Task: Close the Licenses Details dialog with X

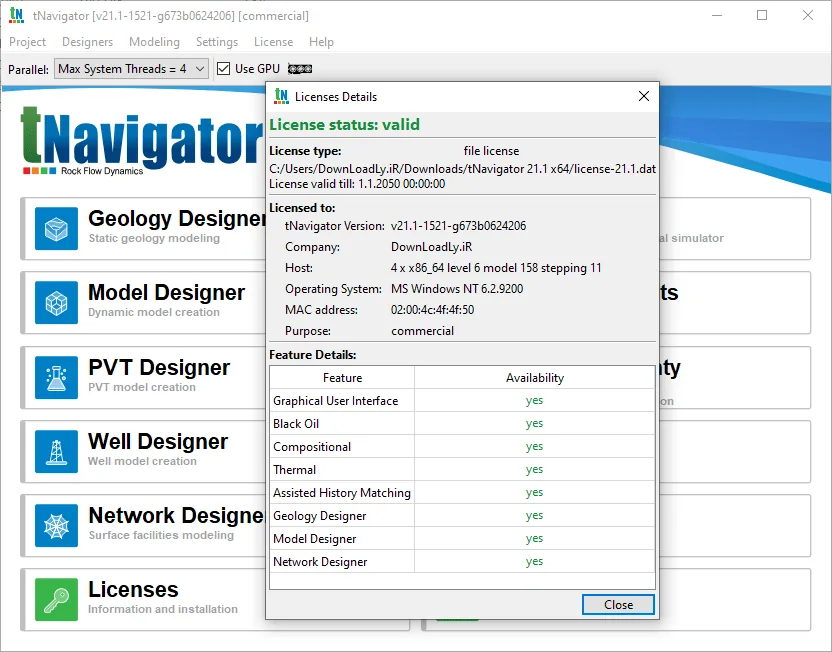Action: [644, 96]
